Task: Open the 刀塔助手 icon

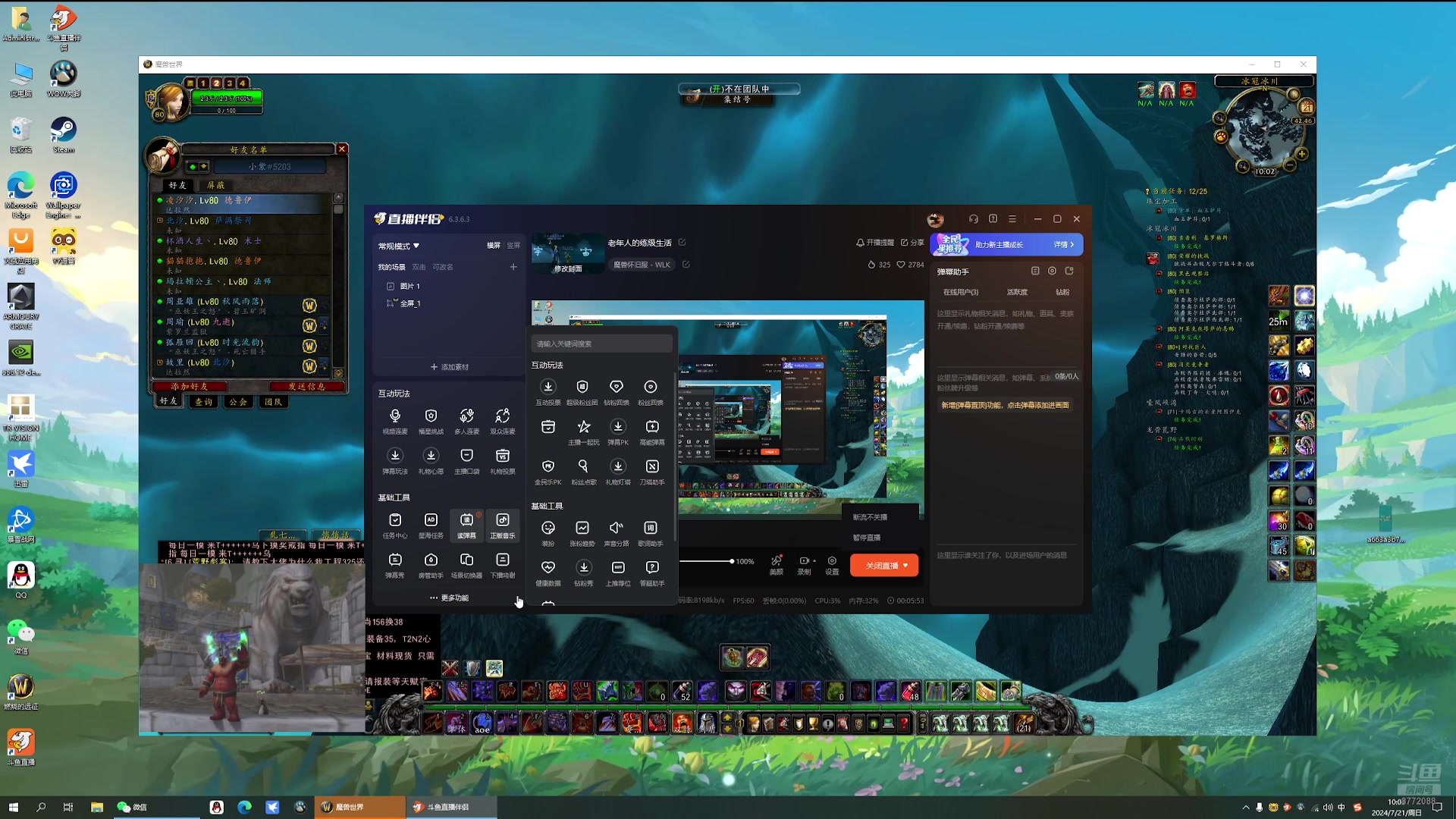Action: coord(652,472)
